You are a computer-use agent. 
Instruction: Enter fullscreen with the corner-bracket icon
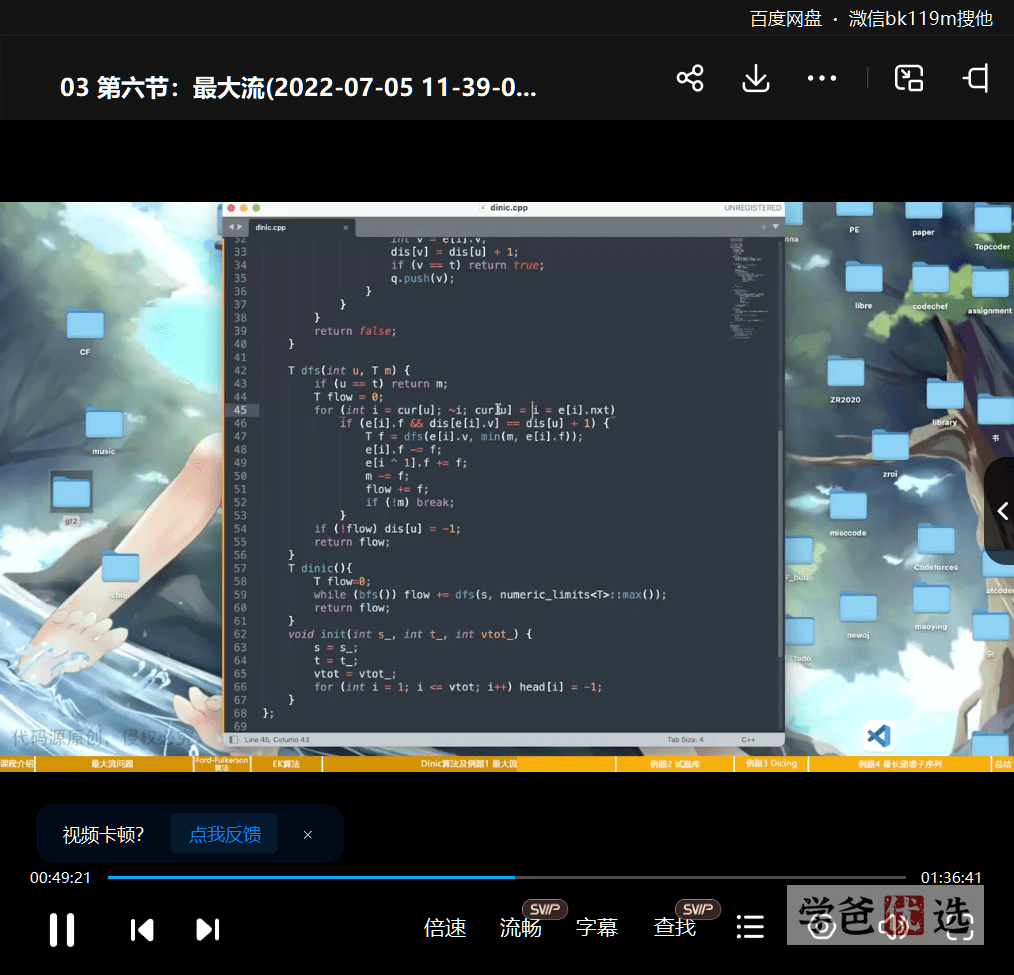click(x=959, y=927)
